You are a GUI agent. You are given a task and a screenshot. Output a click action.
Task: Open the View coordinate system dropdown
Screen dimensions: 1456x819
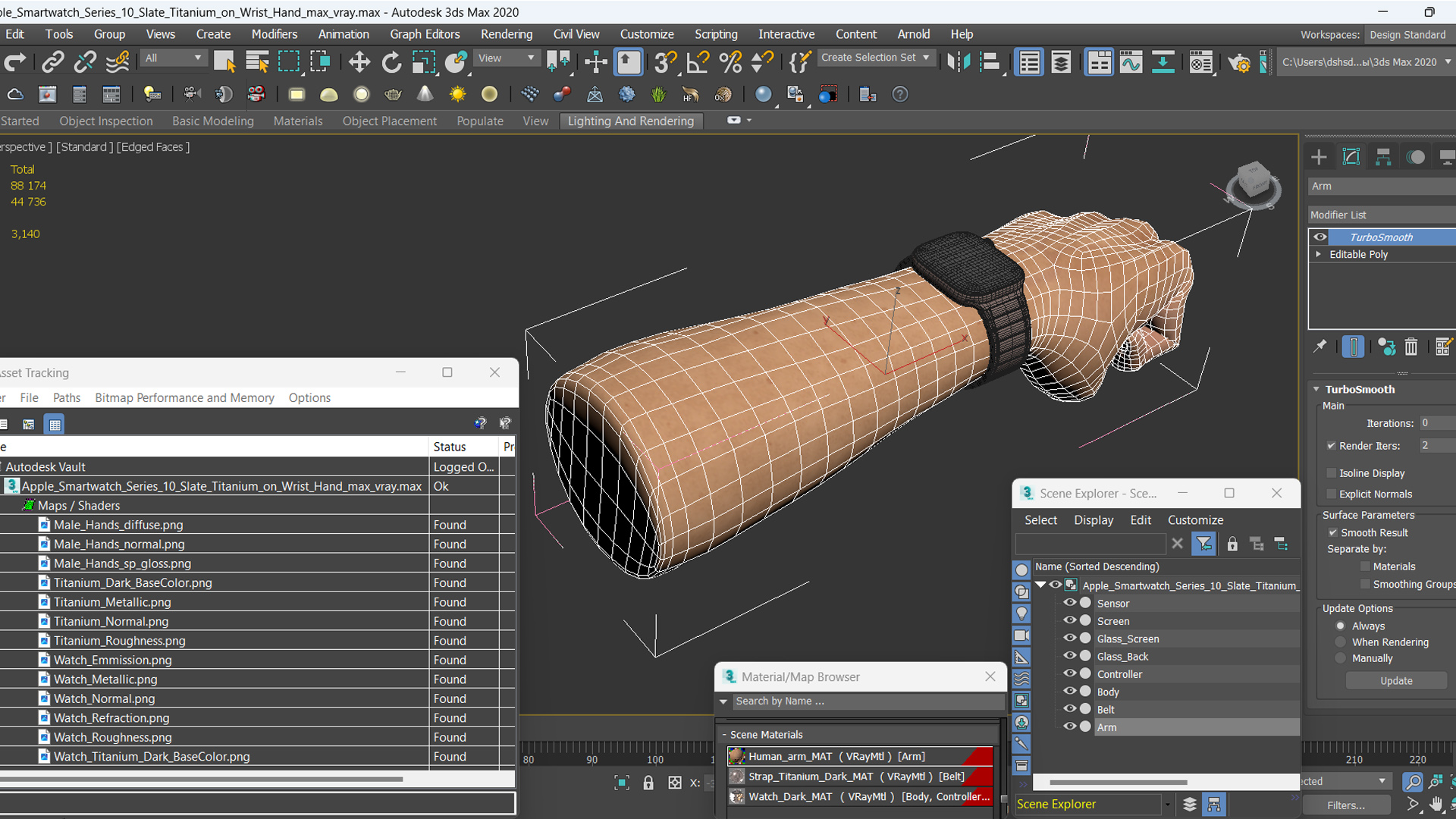(x=506, y=58)
